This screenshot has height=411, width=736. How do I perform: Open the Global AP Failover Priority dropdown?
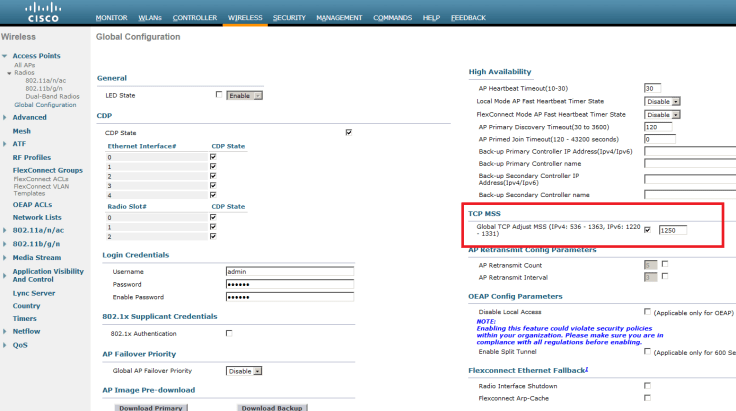click(245, 370)
